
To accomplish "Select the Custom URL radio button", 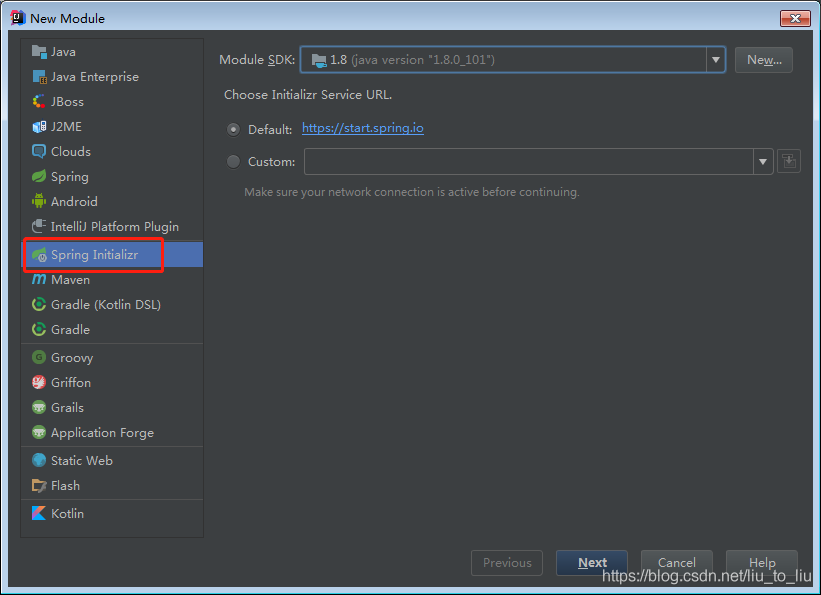I will 234,161.
